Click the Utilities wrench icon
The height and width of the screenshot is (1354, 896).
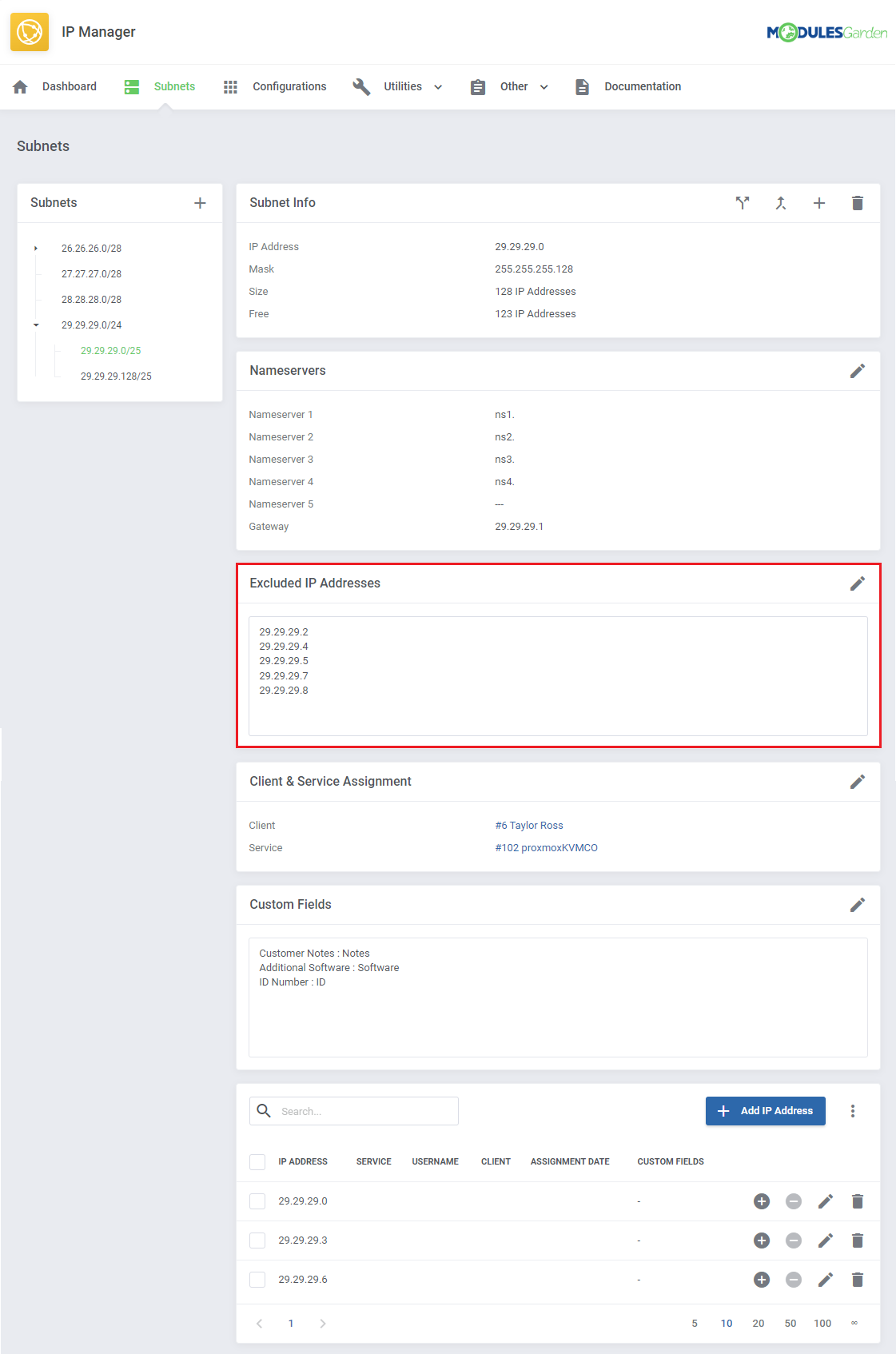tap(361, 86)
